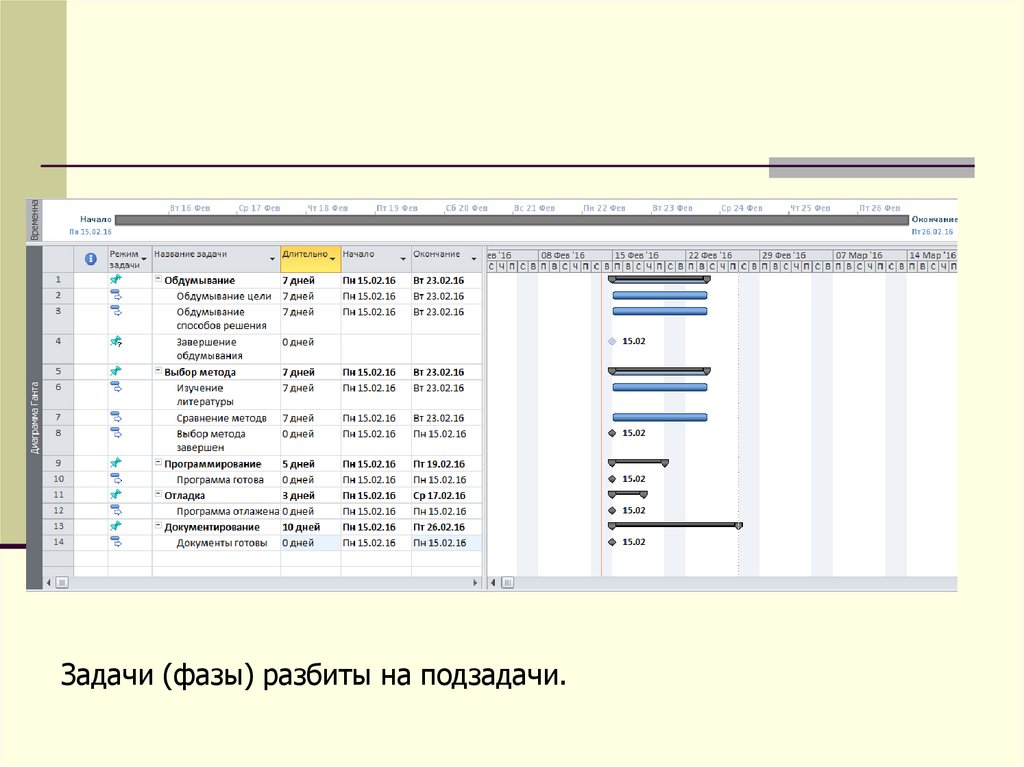Click the pin mode icon for Отладка row
1024x767 pixels.
click(x=115, y=494)
